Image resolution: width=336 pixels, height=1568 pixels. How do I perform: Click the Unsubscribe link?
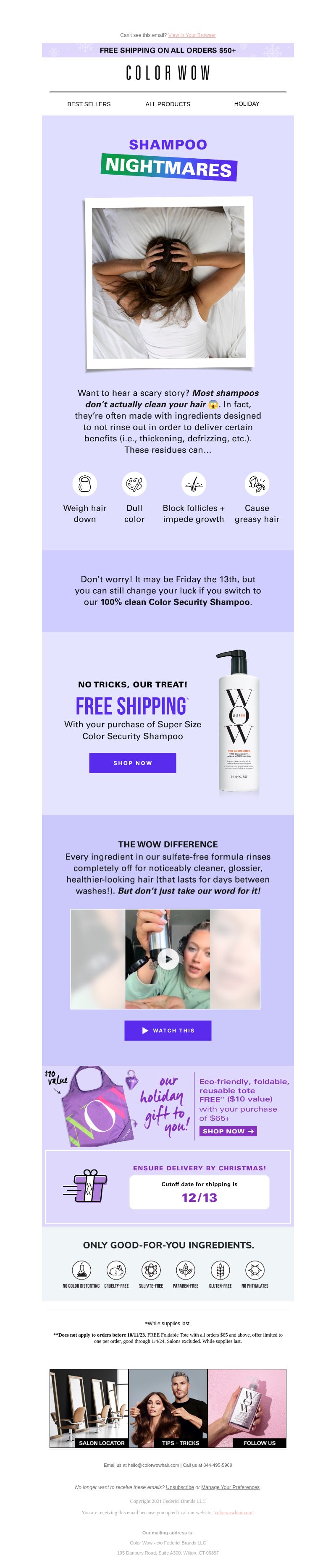pos(180,1487)
